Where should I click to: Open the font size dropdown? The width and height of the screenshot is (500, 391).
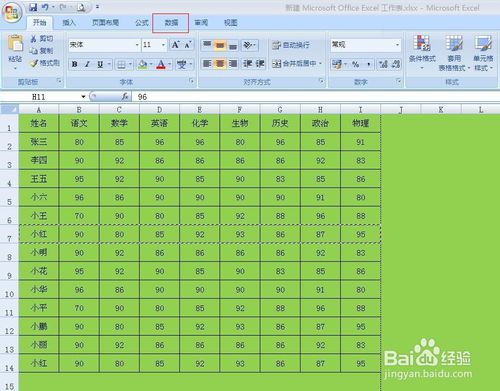[163, 45]
